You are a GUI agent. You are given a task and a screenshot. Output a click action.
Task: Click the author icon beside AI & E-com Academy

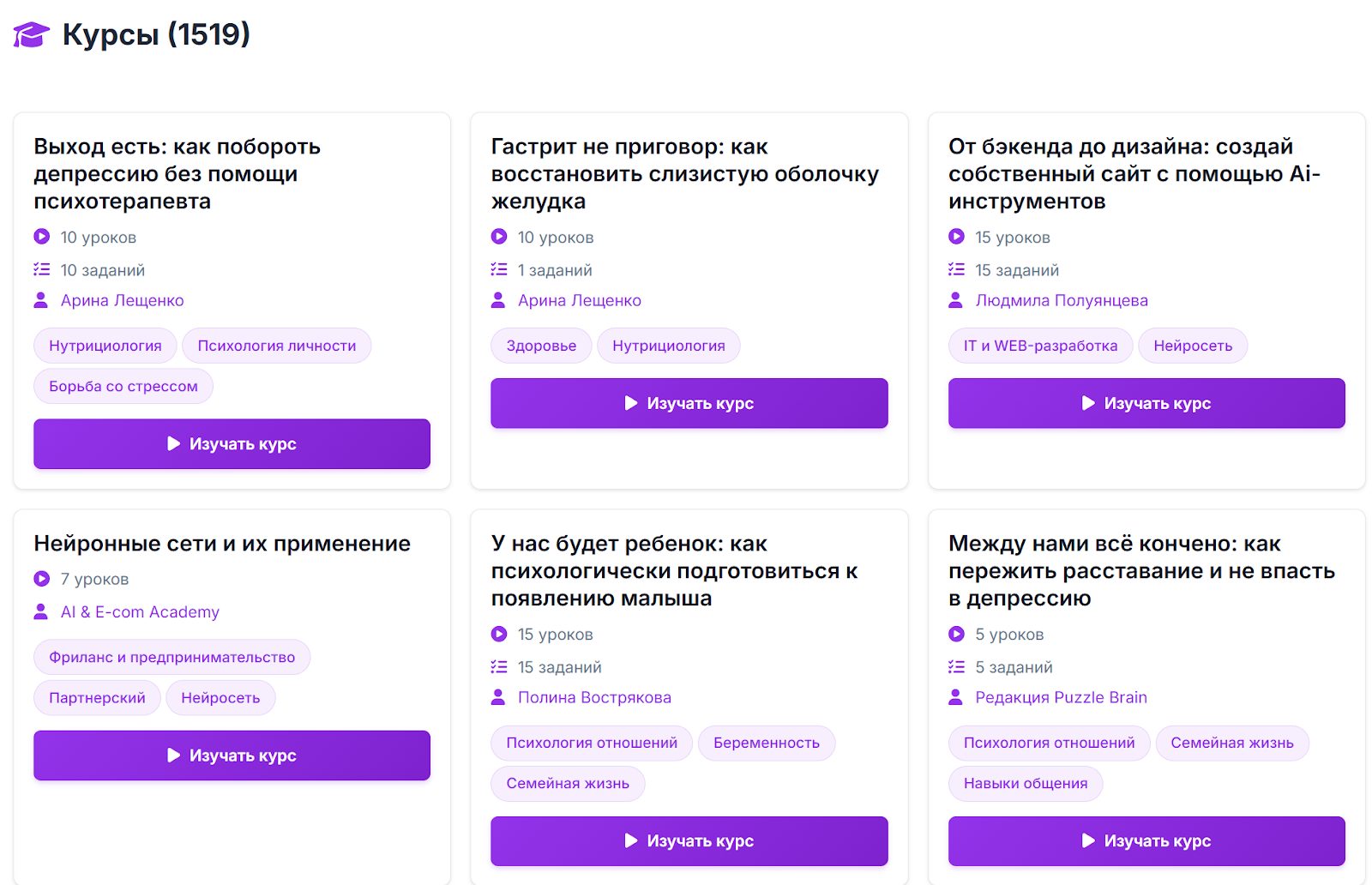40,611
